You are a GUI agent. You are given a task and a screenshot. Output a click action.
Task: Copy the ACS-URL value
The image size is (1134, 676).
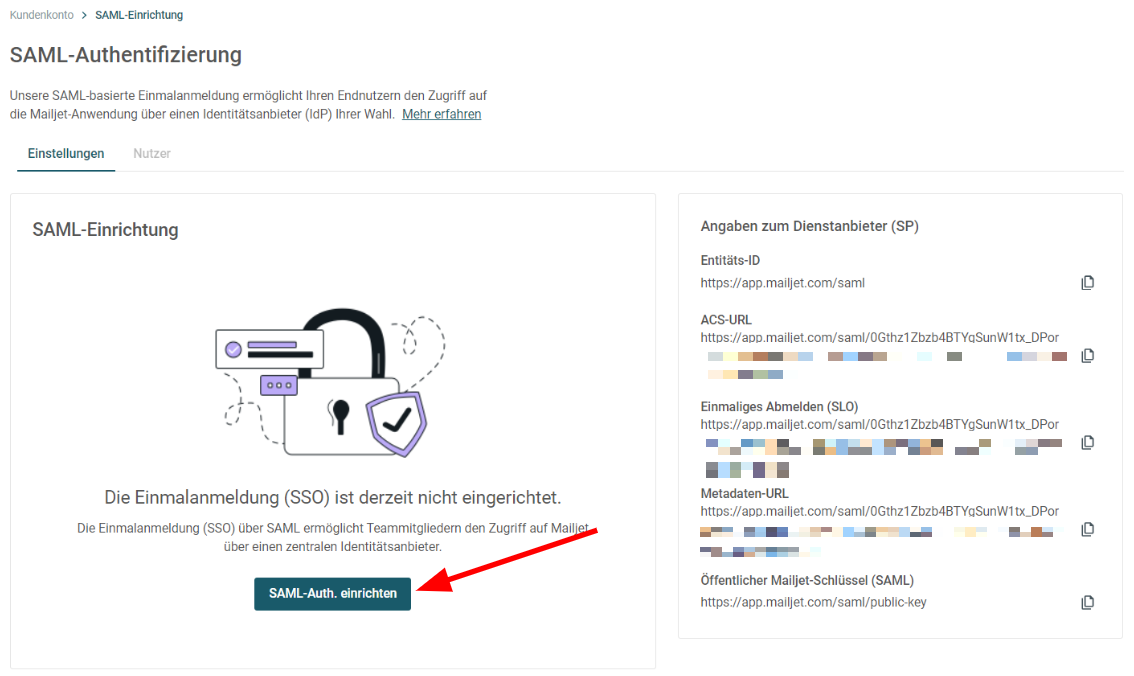pyautogui.click(x=1087, y=356)
